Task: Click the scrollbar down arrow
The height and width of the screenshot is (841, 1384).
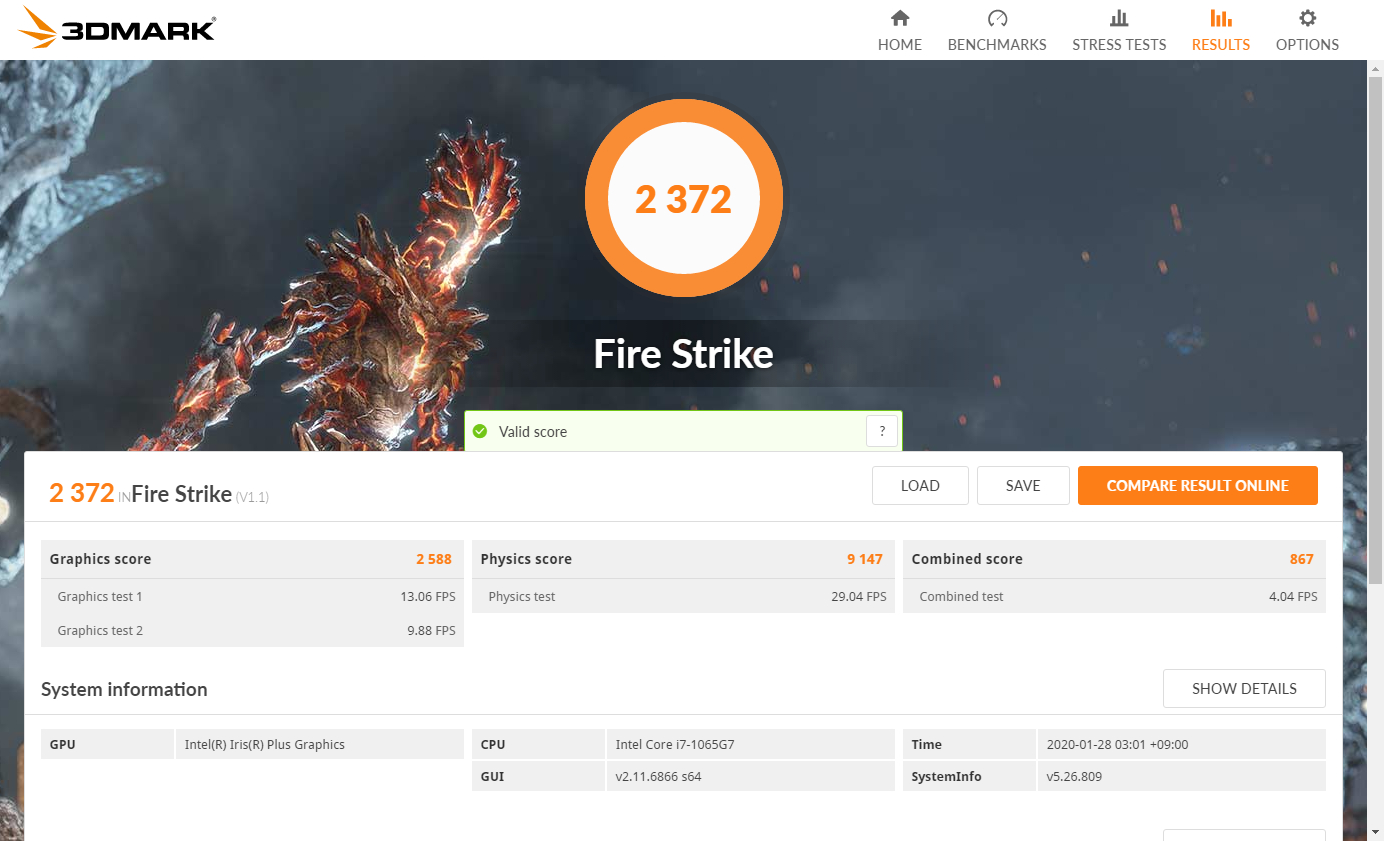Action: click(x=1376, y=832)
